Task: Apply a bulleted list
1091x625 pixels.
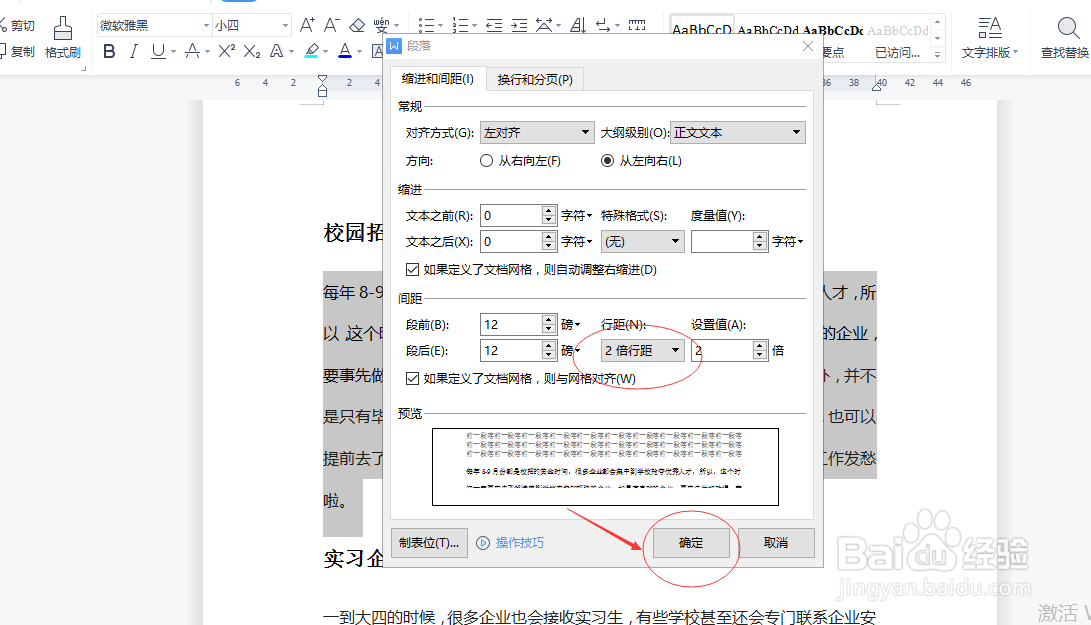Action: click(427, 24)
